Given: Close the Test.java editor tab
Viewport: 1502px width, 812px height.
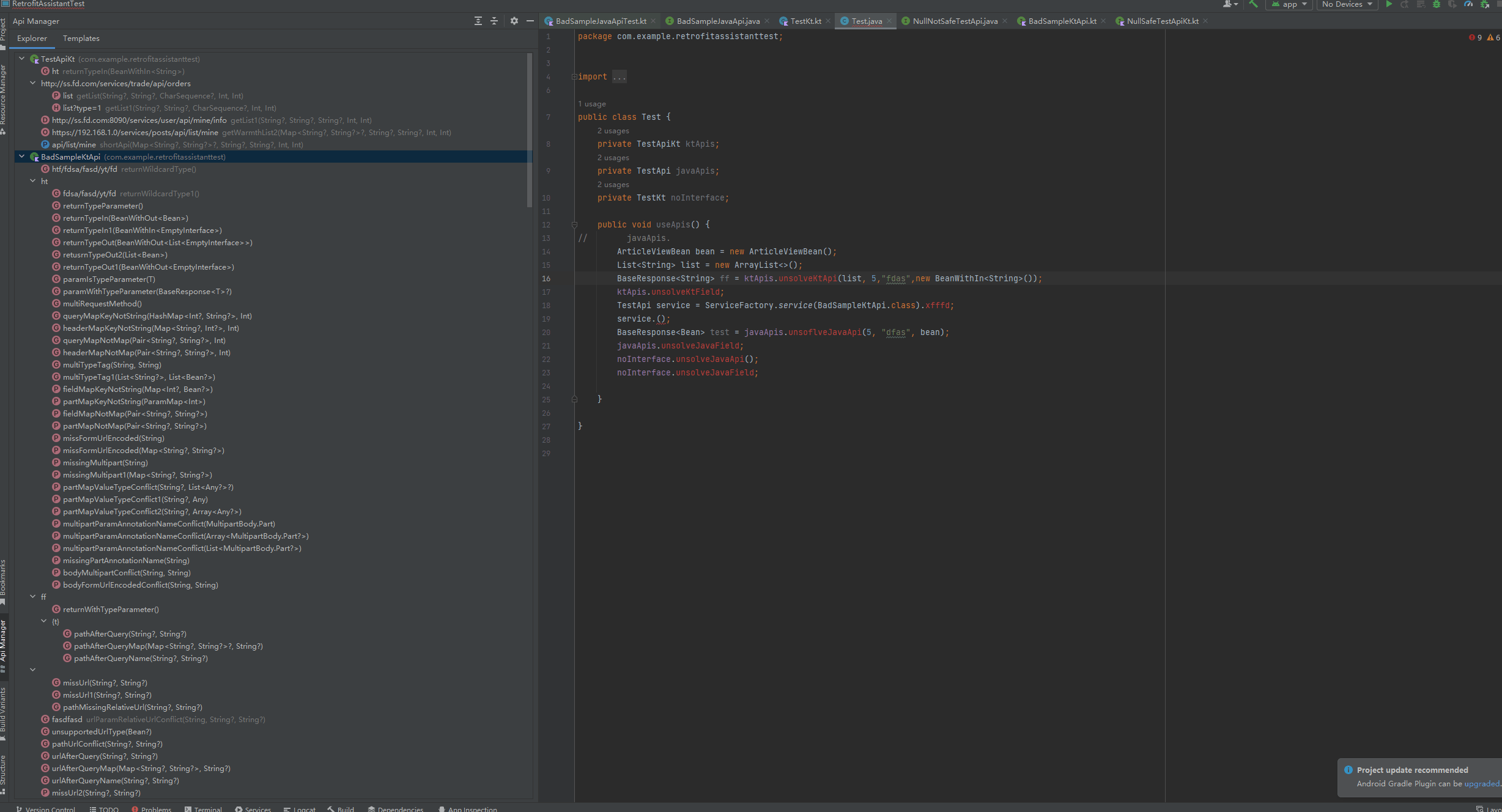Looking at the screenshot, I should [x=889, y=21].
